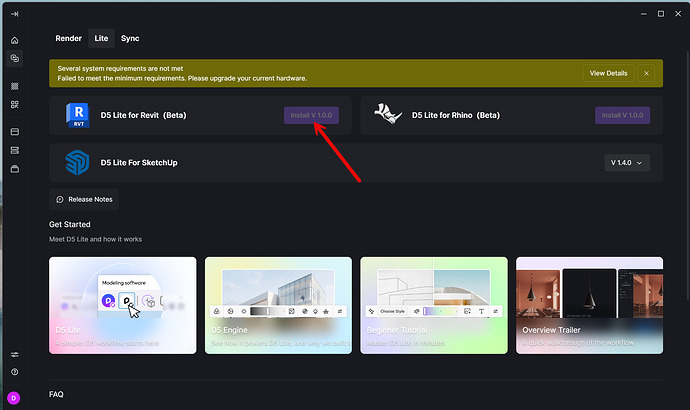Select the linked-rings plugin icon in sidebar
Screen dimensions: 690x410
[x=15, y=58]
